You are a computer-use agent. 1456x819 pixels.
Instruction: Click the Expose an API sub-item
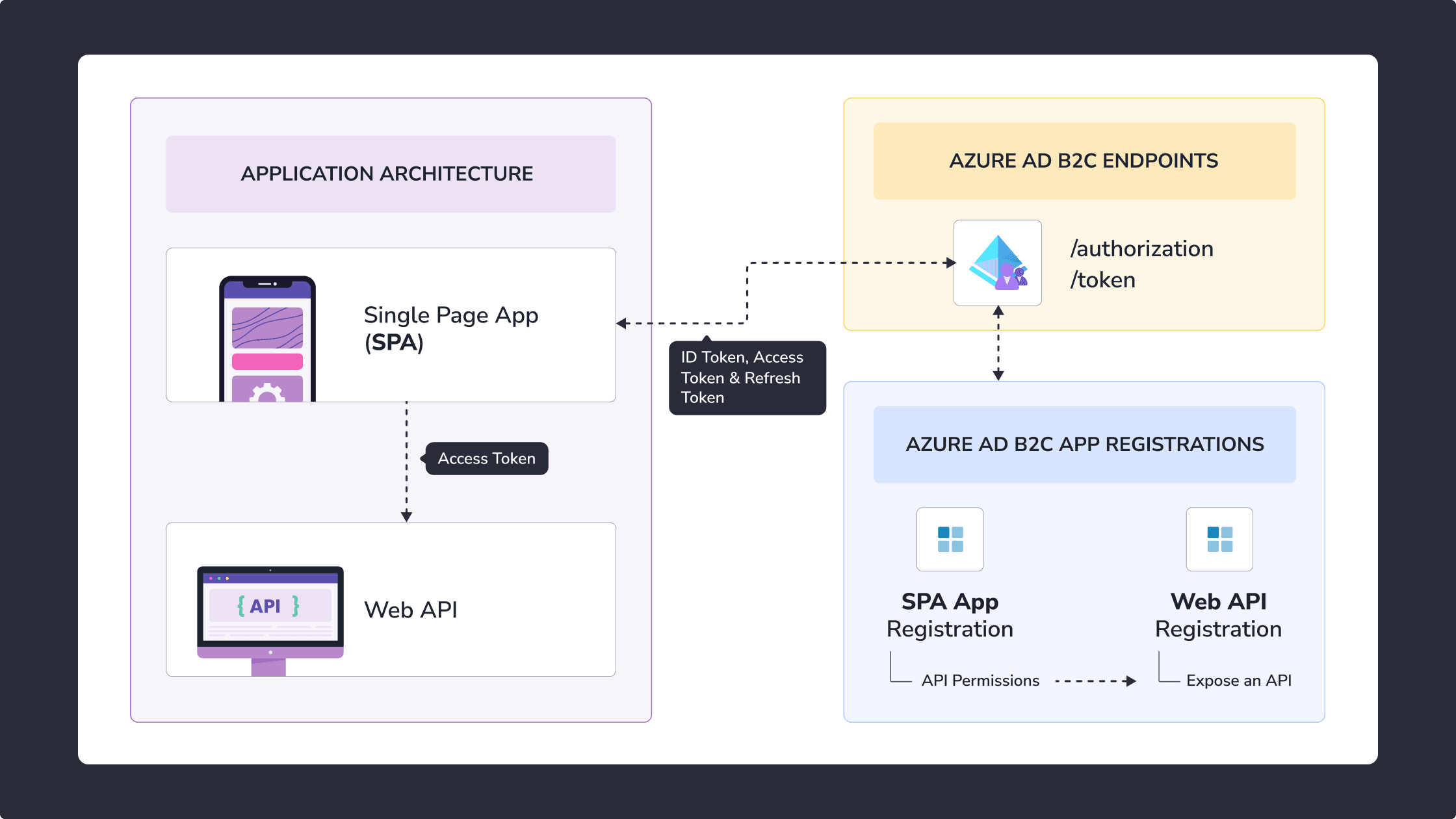[x=1239, y=681]
